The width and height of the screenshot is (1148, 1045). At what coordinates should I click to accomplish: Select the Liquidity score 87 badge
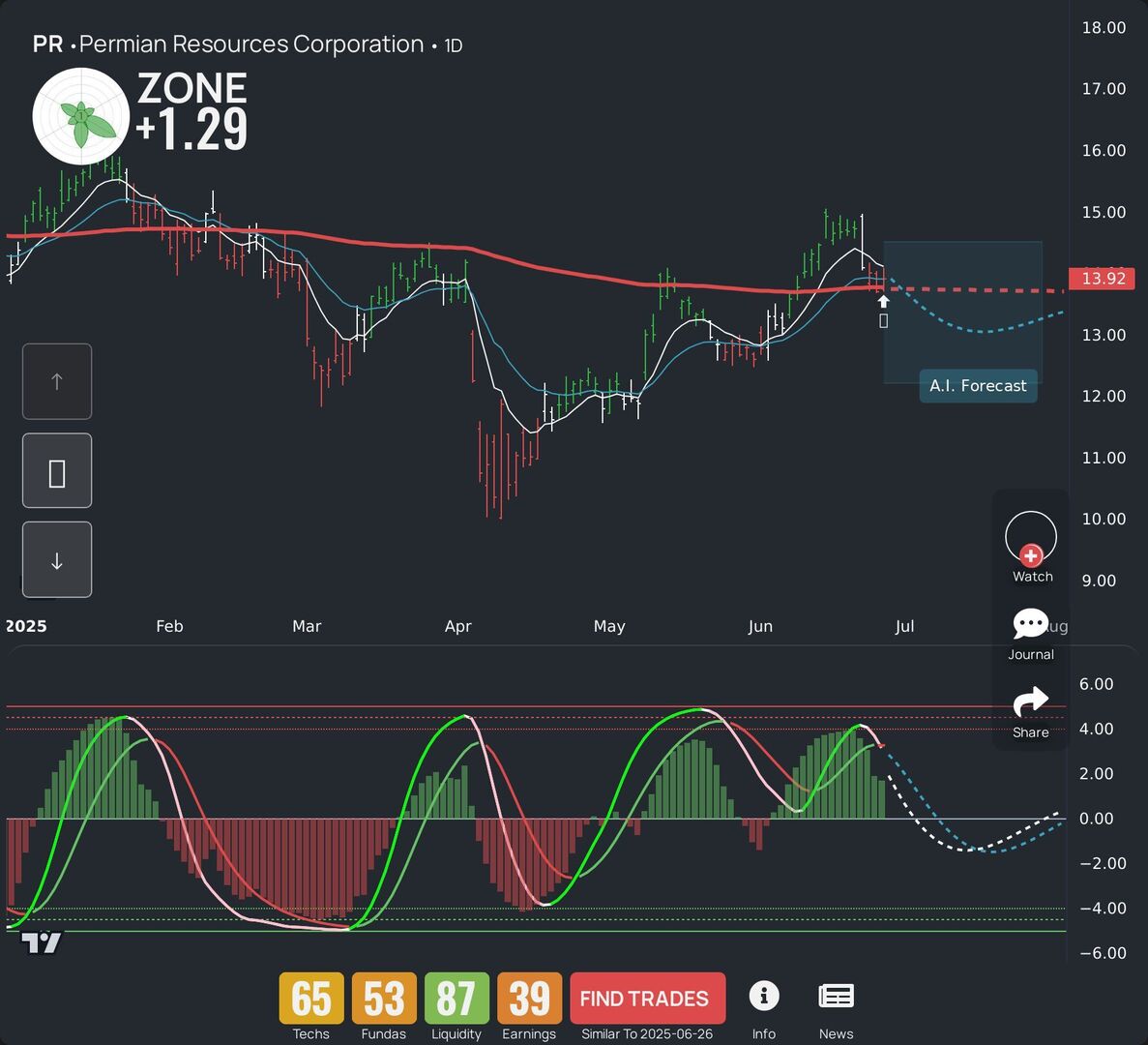click(456, 999)
